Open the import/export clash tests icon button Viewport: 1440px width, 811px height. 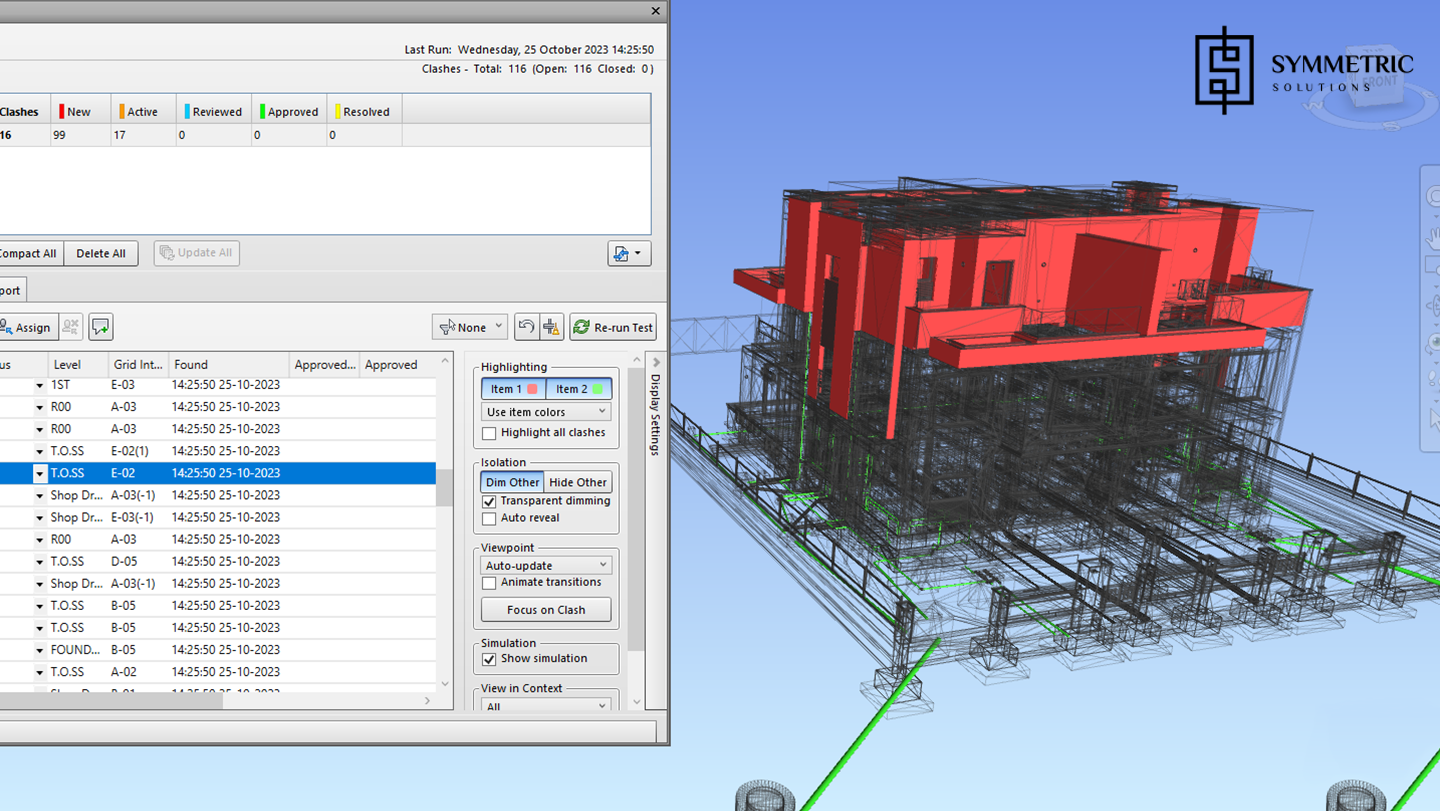click(629, 254)
